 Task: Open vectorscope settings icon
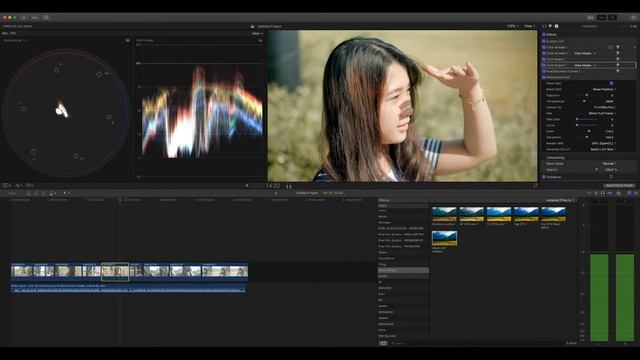point(127,40)
